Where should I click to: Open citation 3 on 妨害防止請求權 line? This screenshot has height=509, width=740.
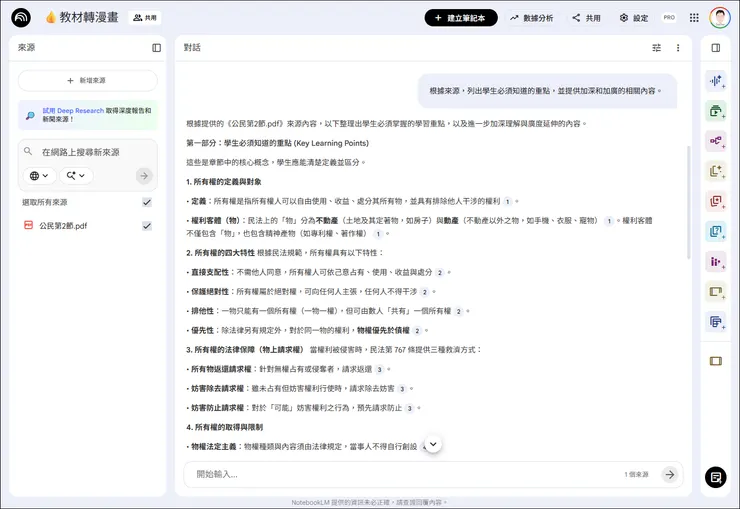[409, 408]
